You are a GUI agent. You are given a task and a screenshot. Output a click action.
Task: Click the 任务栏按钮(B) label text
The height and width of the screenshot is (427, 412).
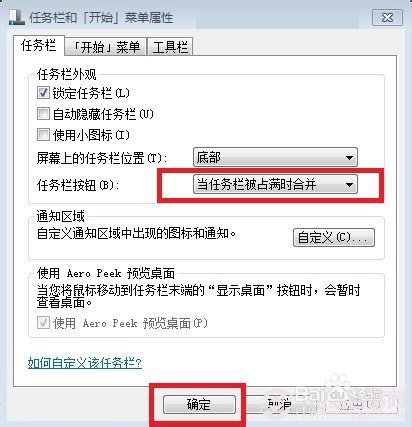tap(78, 185)
